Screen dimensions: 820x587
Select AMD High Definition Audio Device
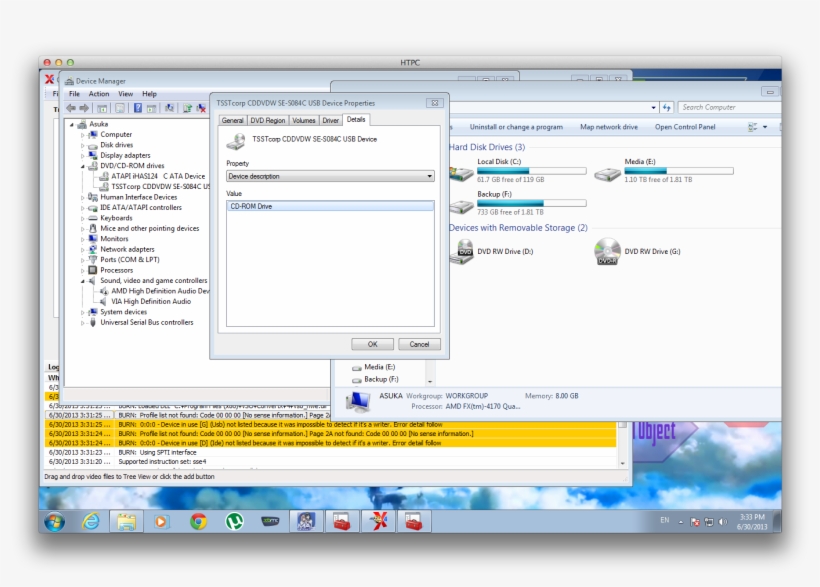[160, 291]
